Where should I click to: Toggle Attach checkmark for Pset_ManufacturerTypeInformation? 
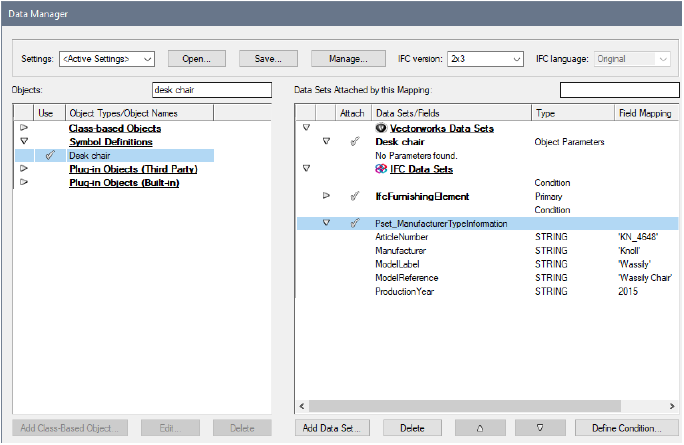[355, 223]
